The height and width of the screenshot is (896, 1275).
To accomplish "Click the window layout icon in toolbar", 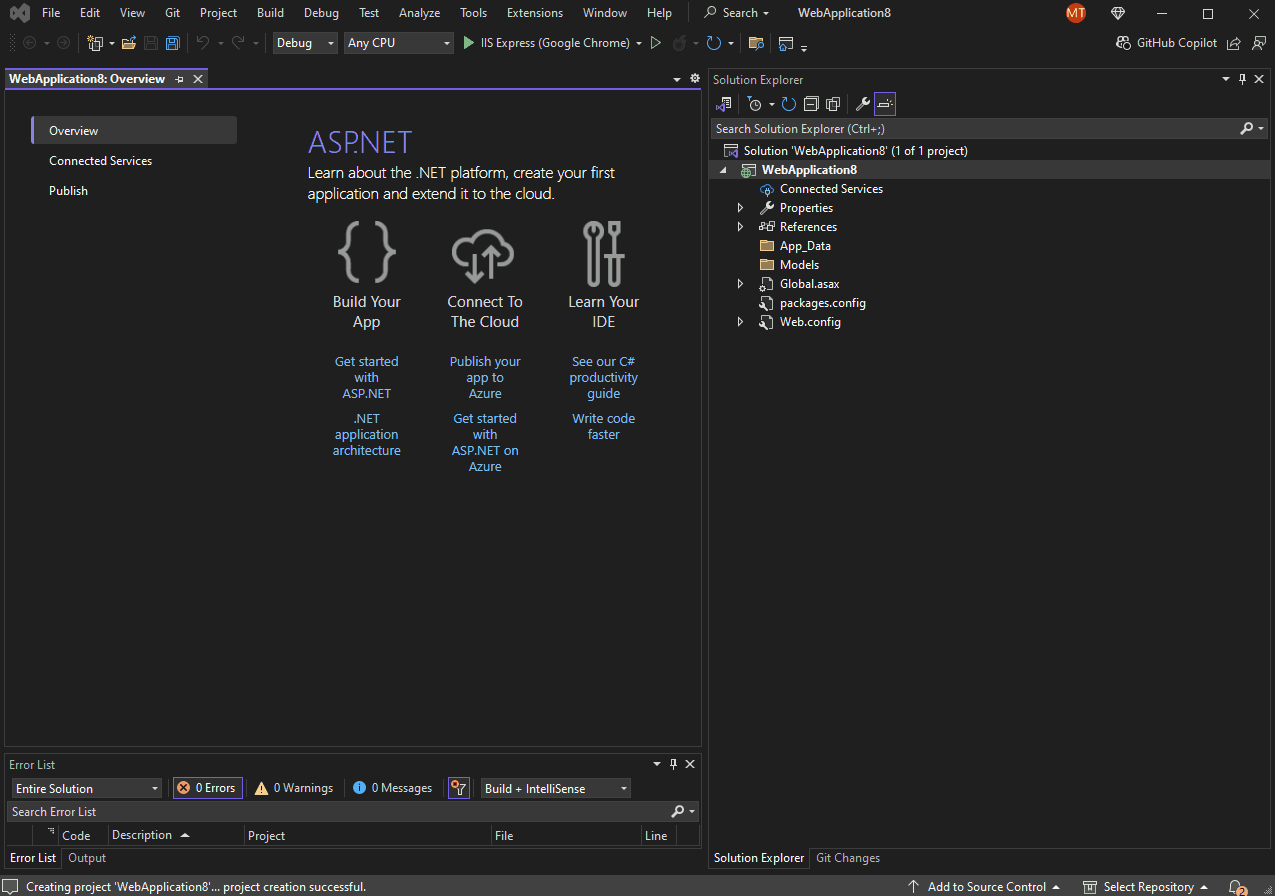I will (786, 43).
